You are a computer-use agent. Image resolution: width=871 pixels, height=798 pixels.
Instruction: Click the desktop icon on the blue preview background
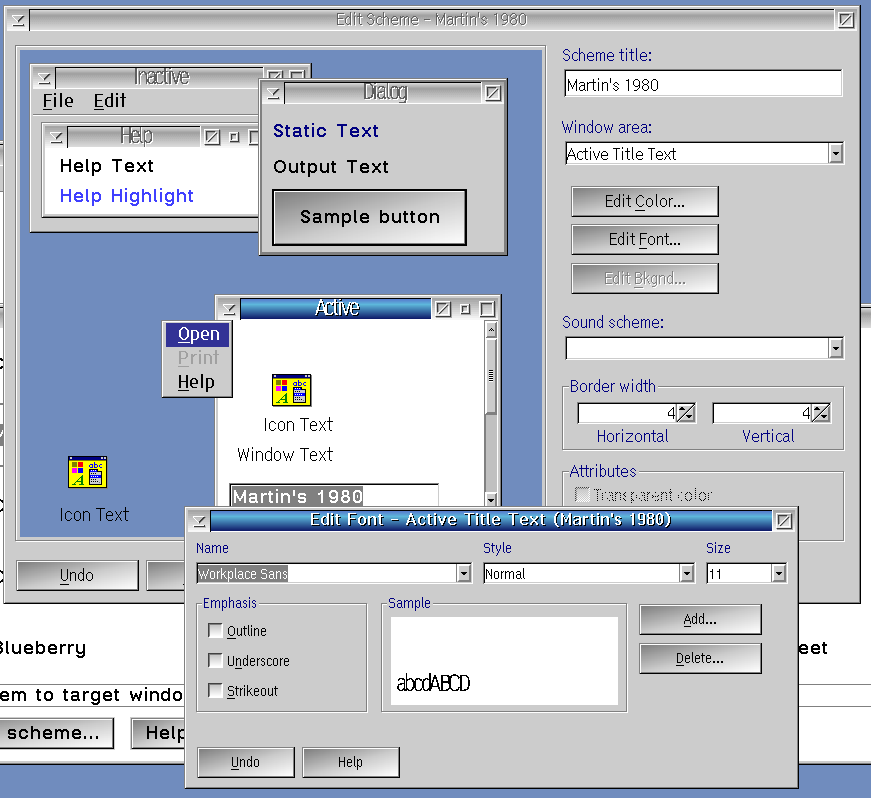coord(87,472)
